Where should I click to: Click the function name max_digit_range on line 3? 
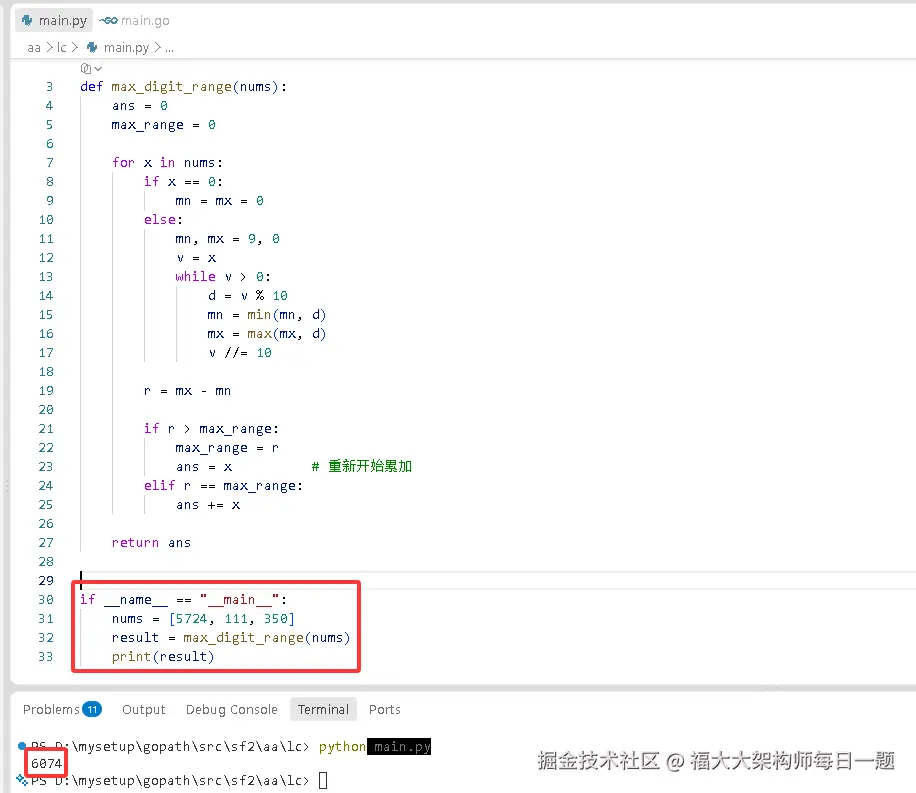(171, 86)
